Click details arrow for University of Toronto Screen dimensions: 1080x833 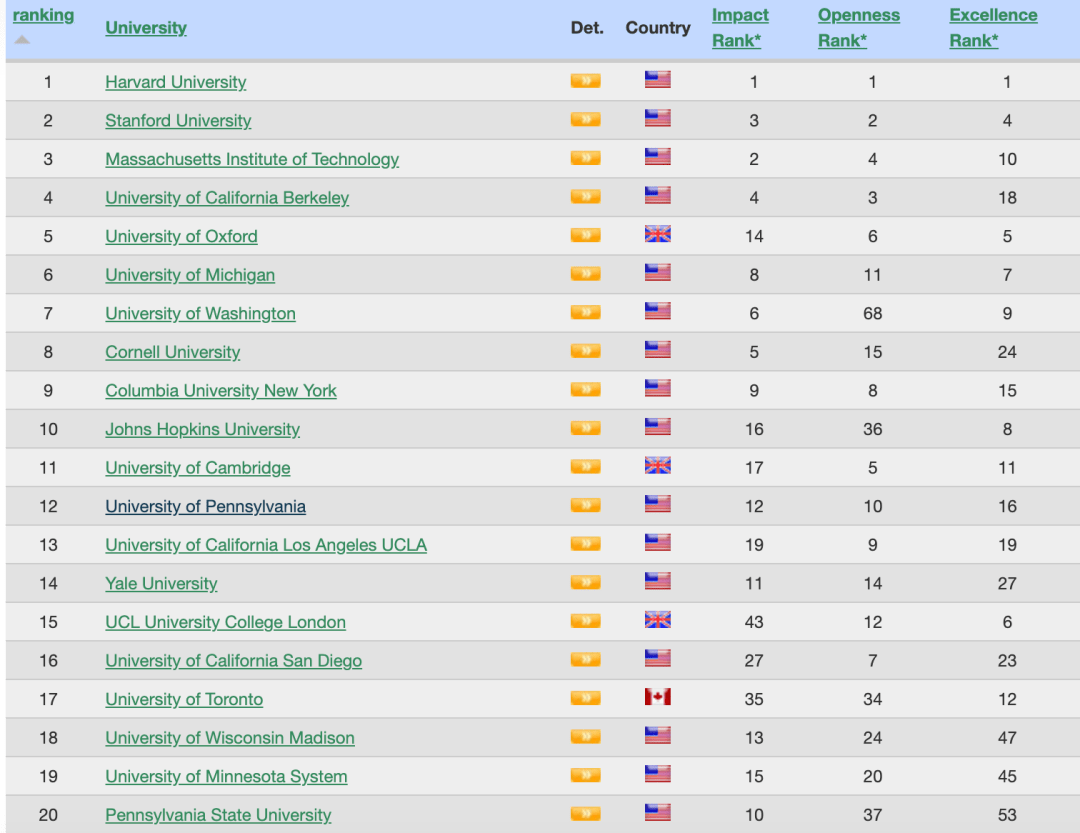[585, 698]
